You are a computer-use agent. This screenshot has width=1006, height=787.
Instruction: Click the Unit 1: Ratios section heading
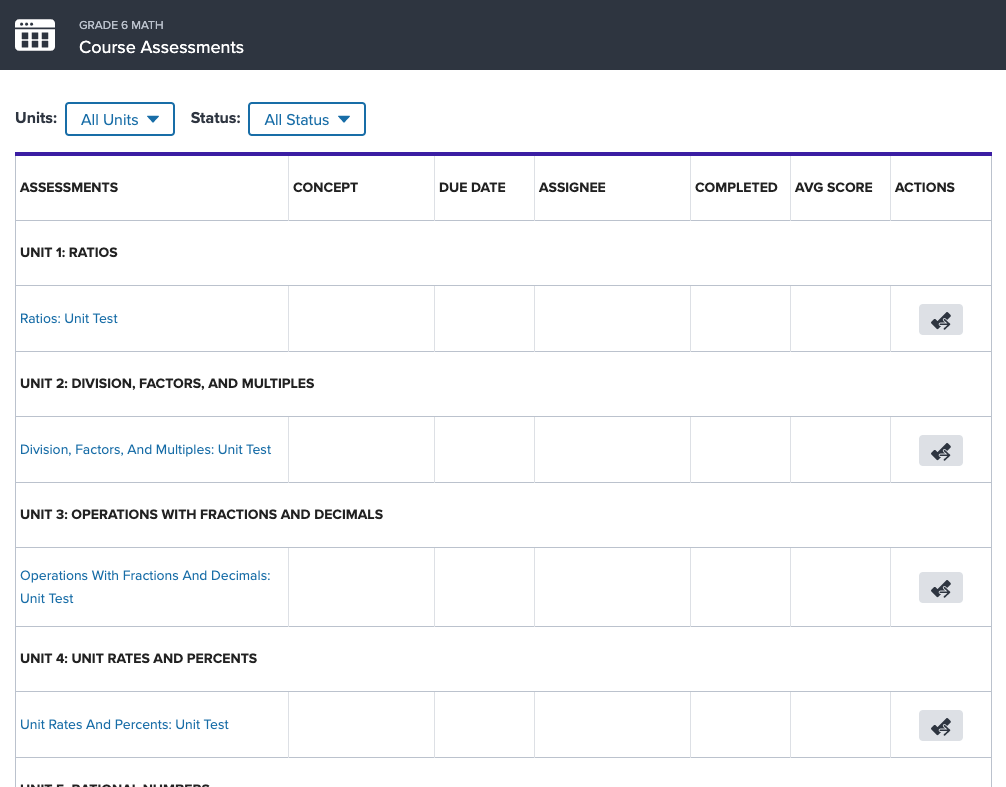(x=69, y=253)
